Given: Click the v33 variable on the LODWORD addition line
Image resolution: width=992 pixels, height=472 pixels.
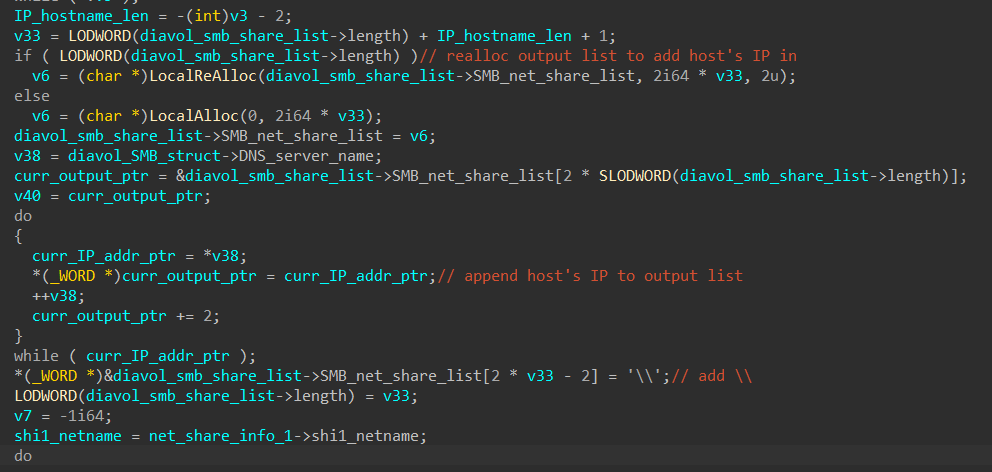Looking at the screenshot, I should tap(27, 36).
